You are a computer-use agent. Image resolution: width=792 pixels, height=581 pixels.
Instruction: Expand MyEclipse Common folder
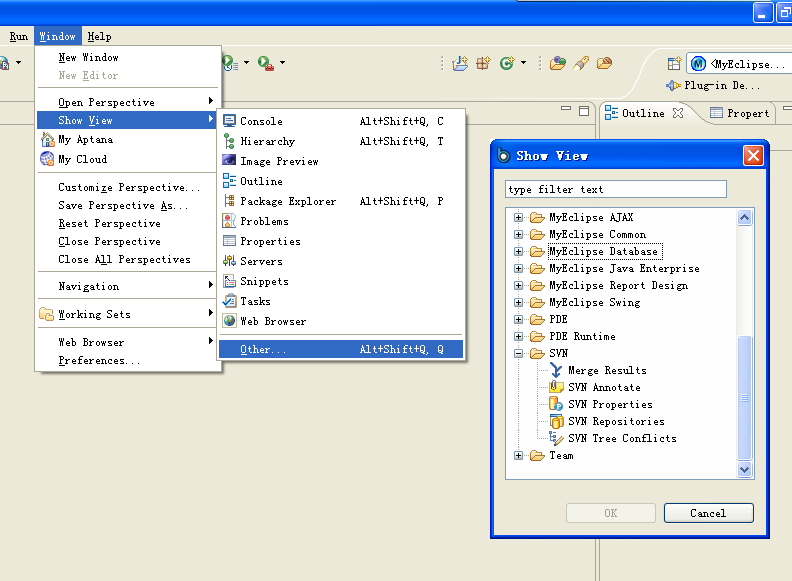coord(518,234)
